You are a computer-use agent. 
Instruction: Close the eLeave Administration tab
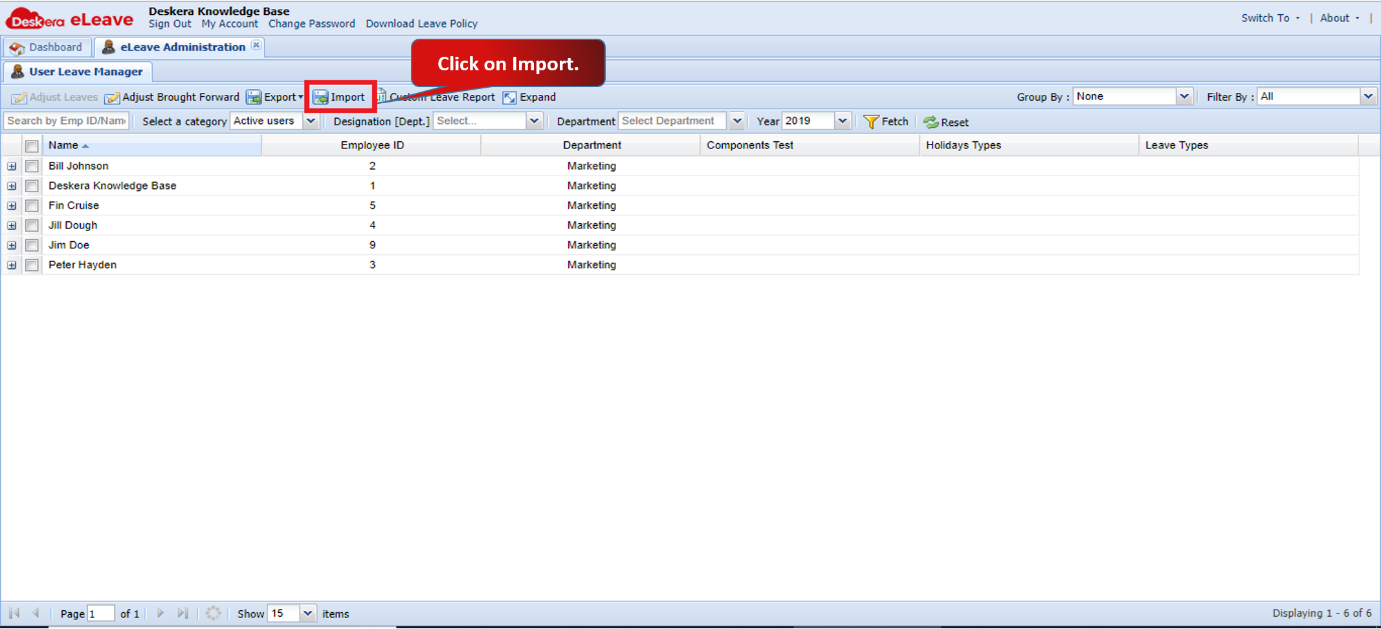(256, 46)
